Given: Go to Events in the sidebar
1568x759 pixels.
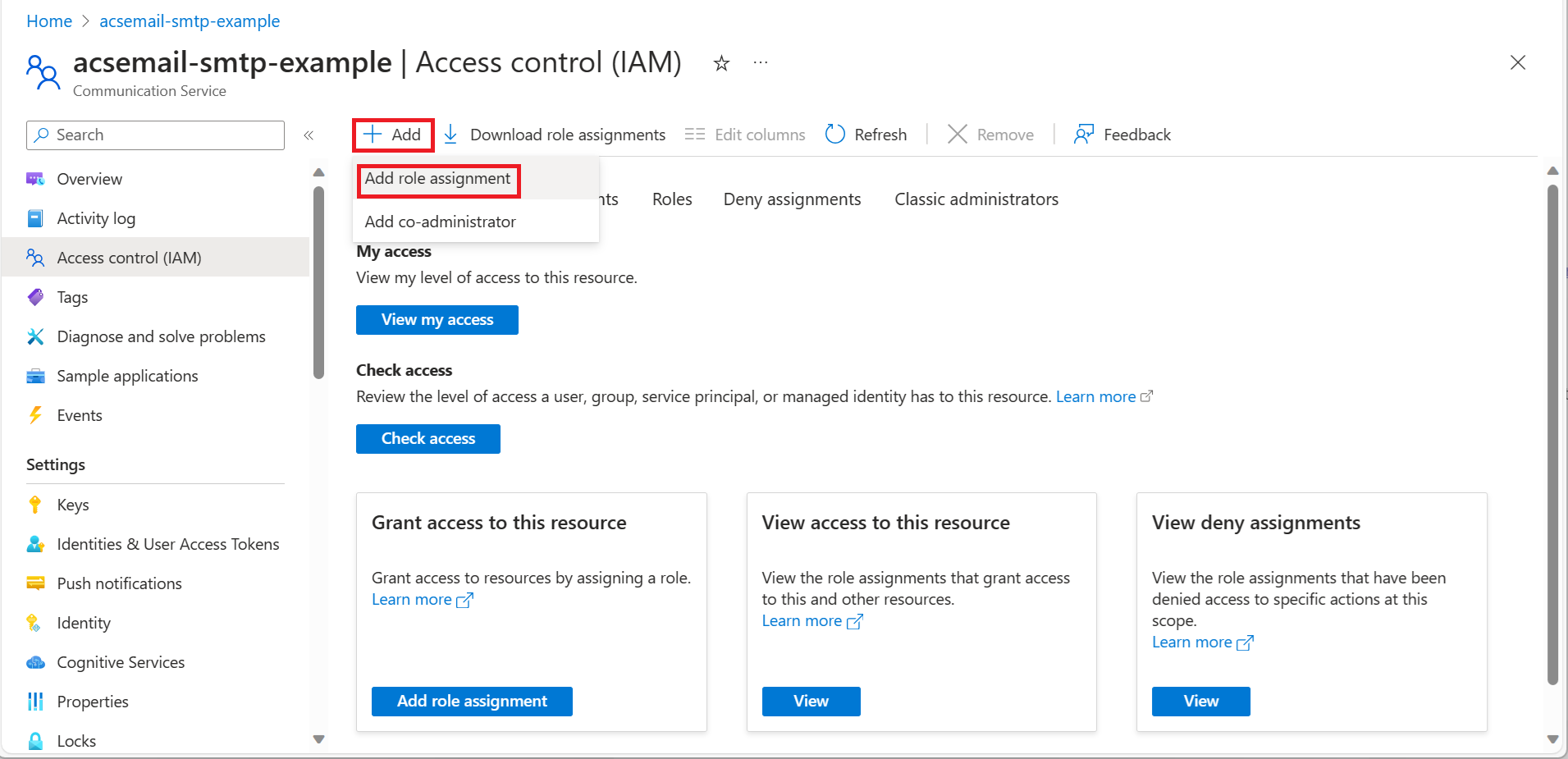Looking at the screenshot, I should pyautogui.click(x=80, y=415).
